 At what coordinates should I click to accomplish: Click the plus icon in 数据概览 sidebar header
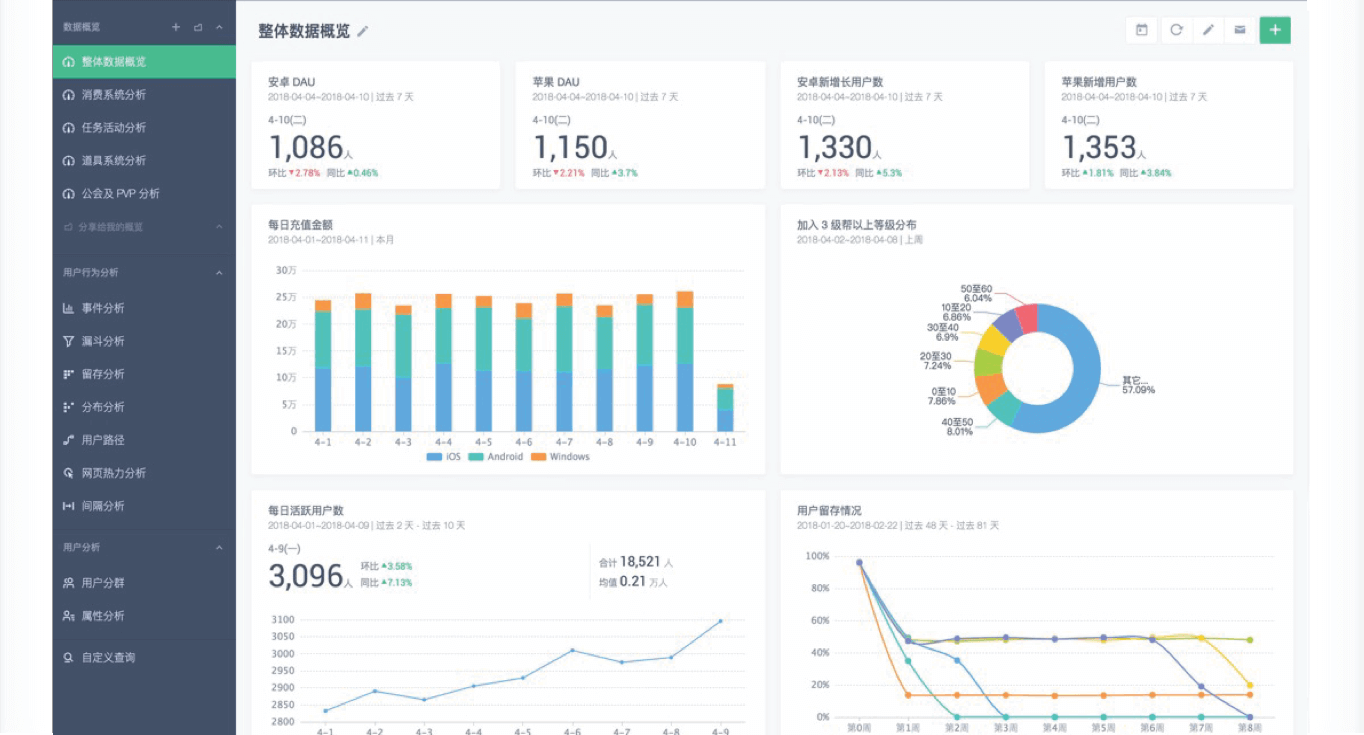[176, 27]
